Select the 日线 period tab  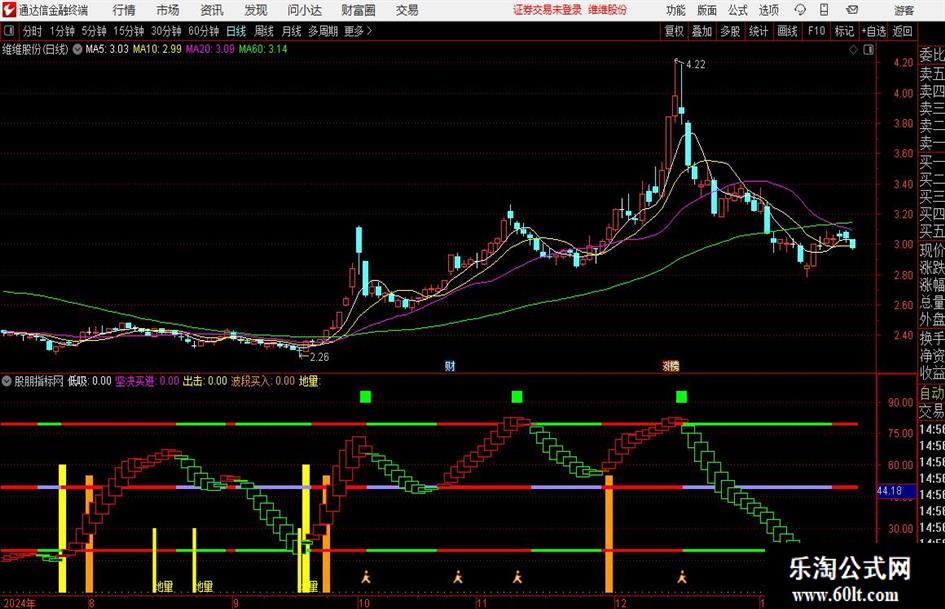[236, 31]
